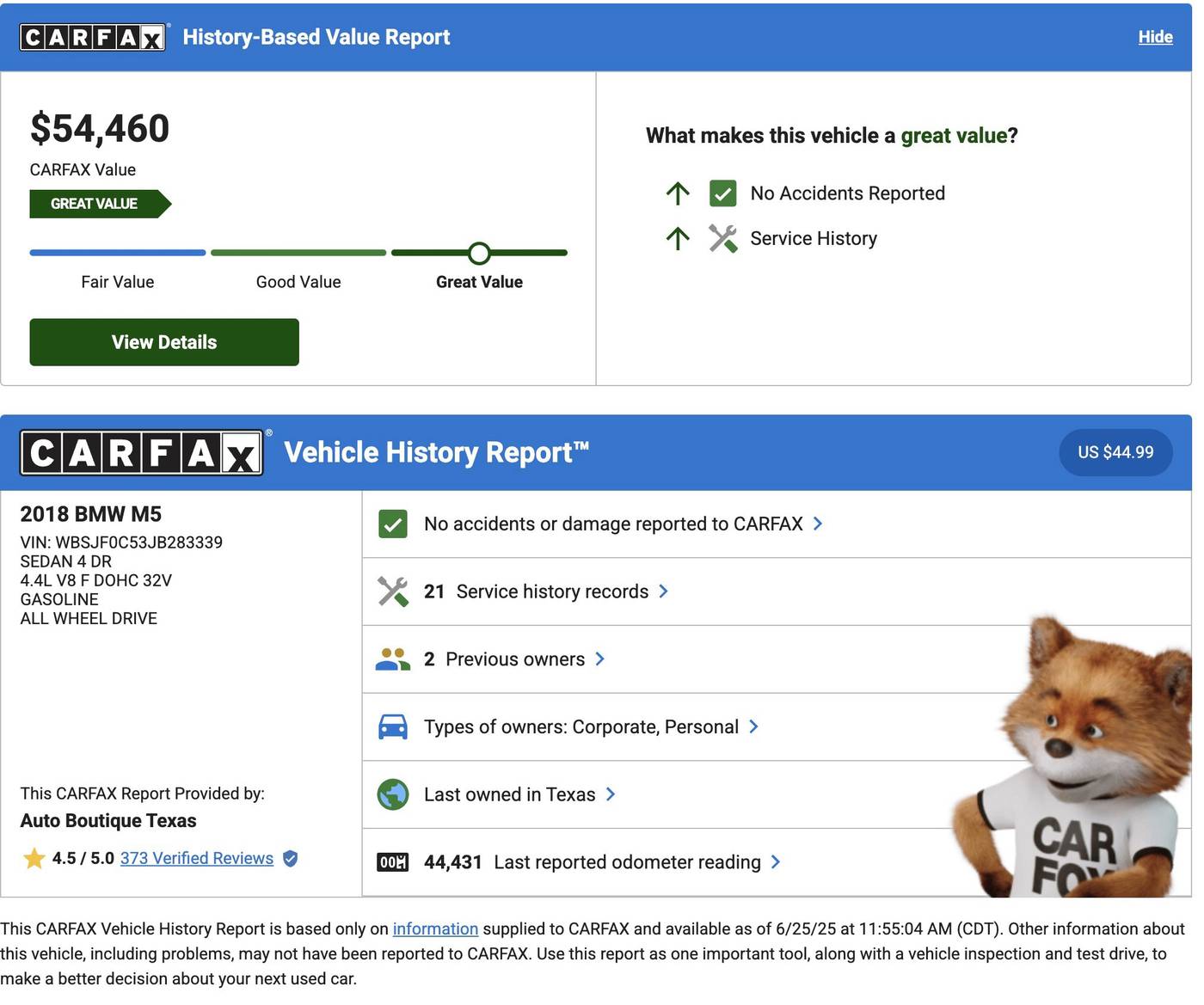Click the Auto Boutique Texas dealer name
1204x1005 pixels.
(x=108, y=821)
